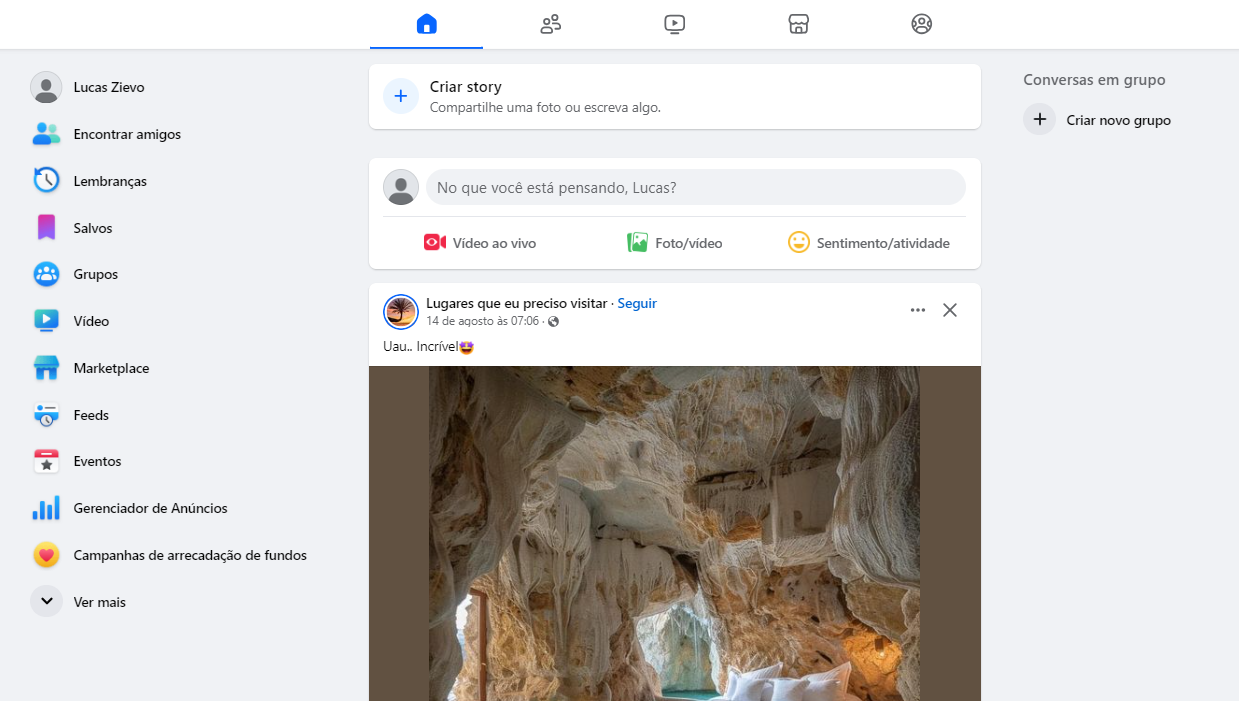1239x701 pixels.
Task: Click the Eventos calendar icon
Action: point(46,461)
